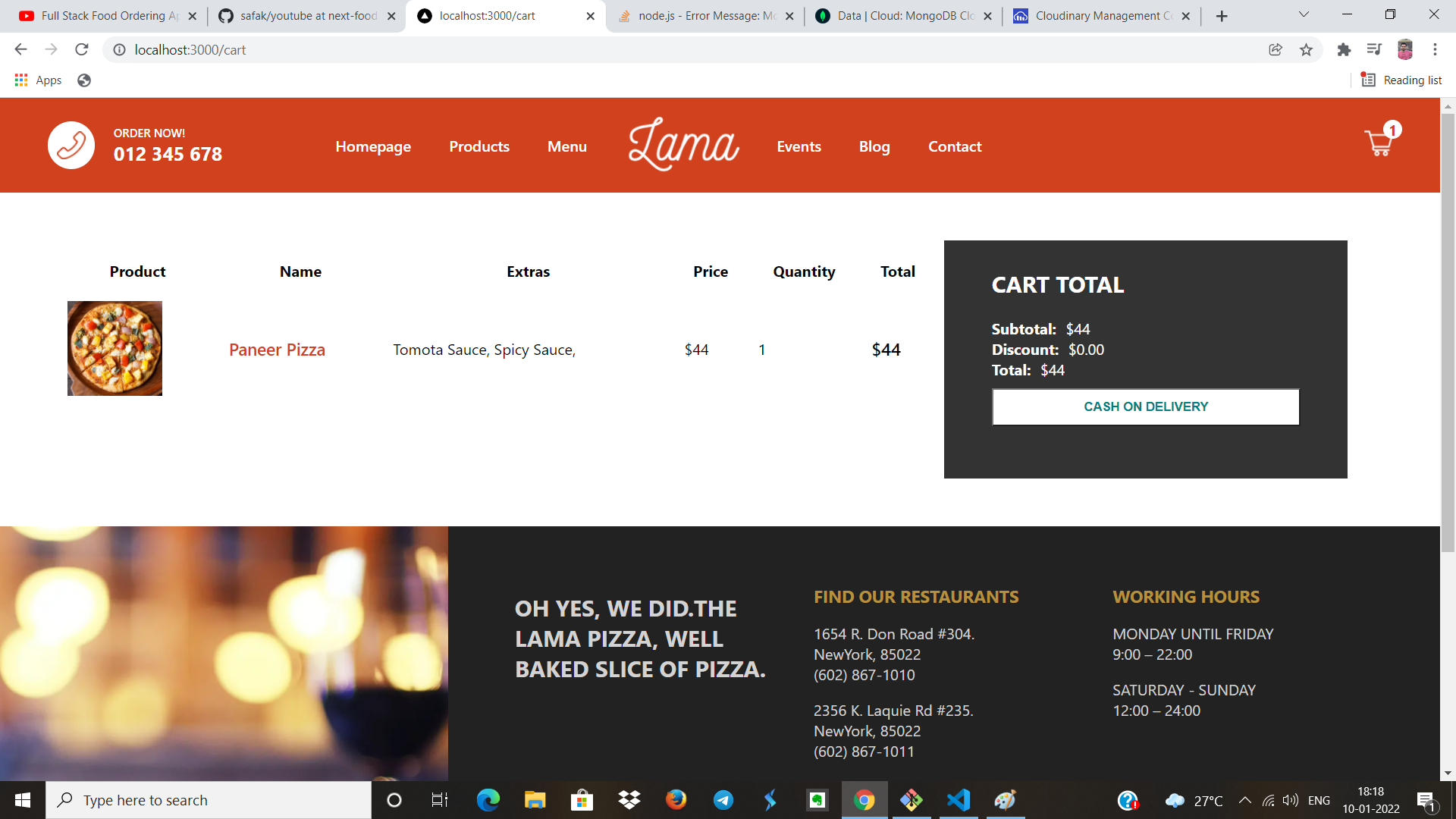Open the browser extensions puzzle icon

[x=1344, y=50]
